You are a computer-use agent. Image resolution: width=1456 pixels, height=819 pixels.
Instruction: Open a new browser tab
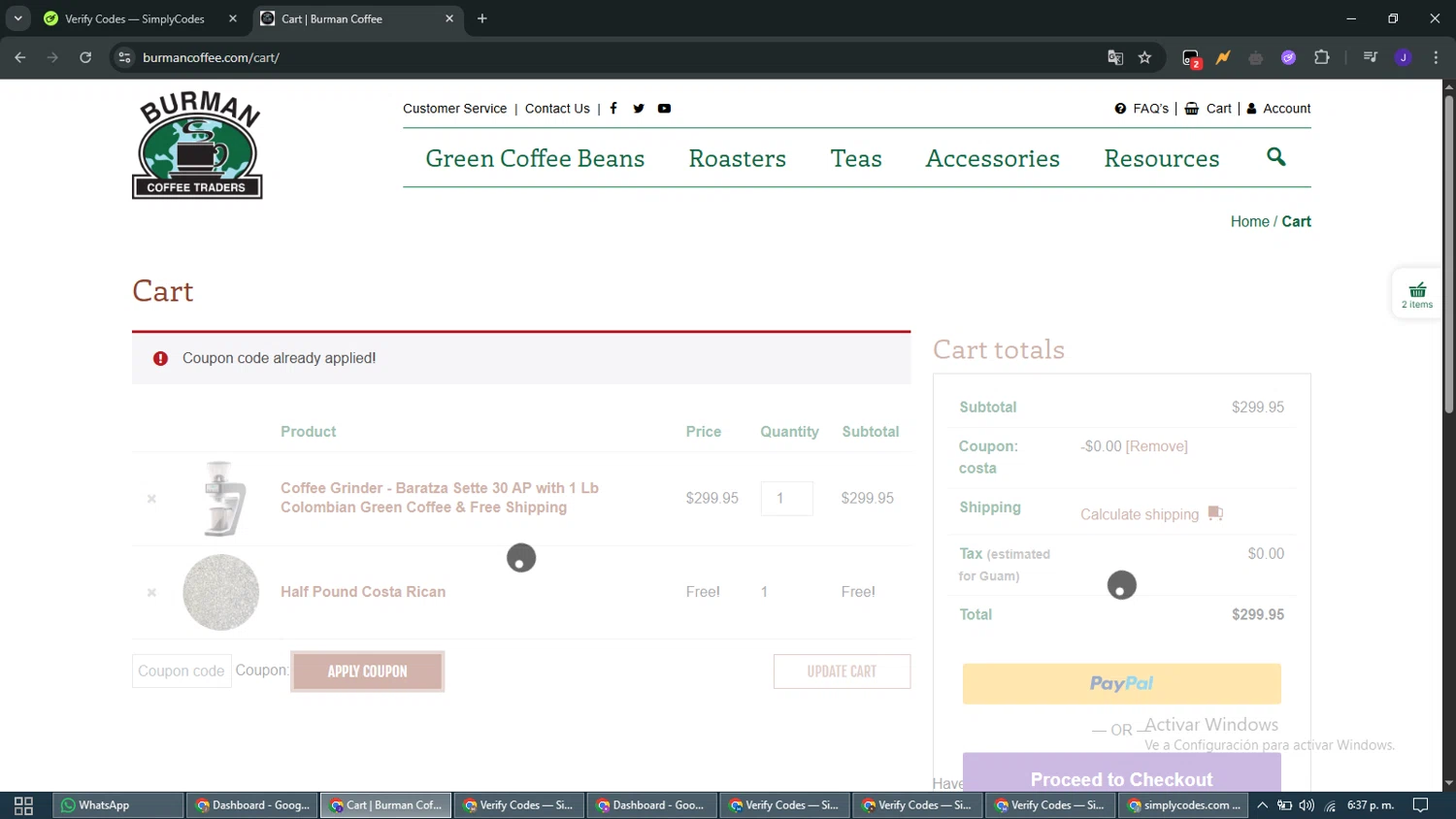tap(482, 18)
